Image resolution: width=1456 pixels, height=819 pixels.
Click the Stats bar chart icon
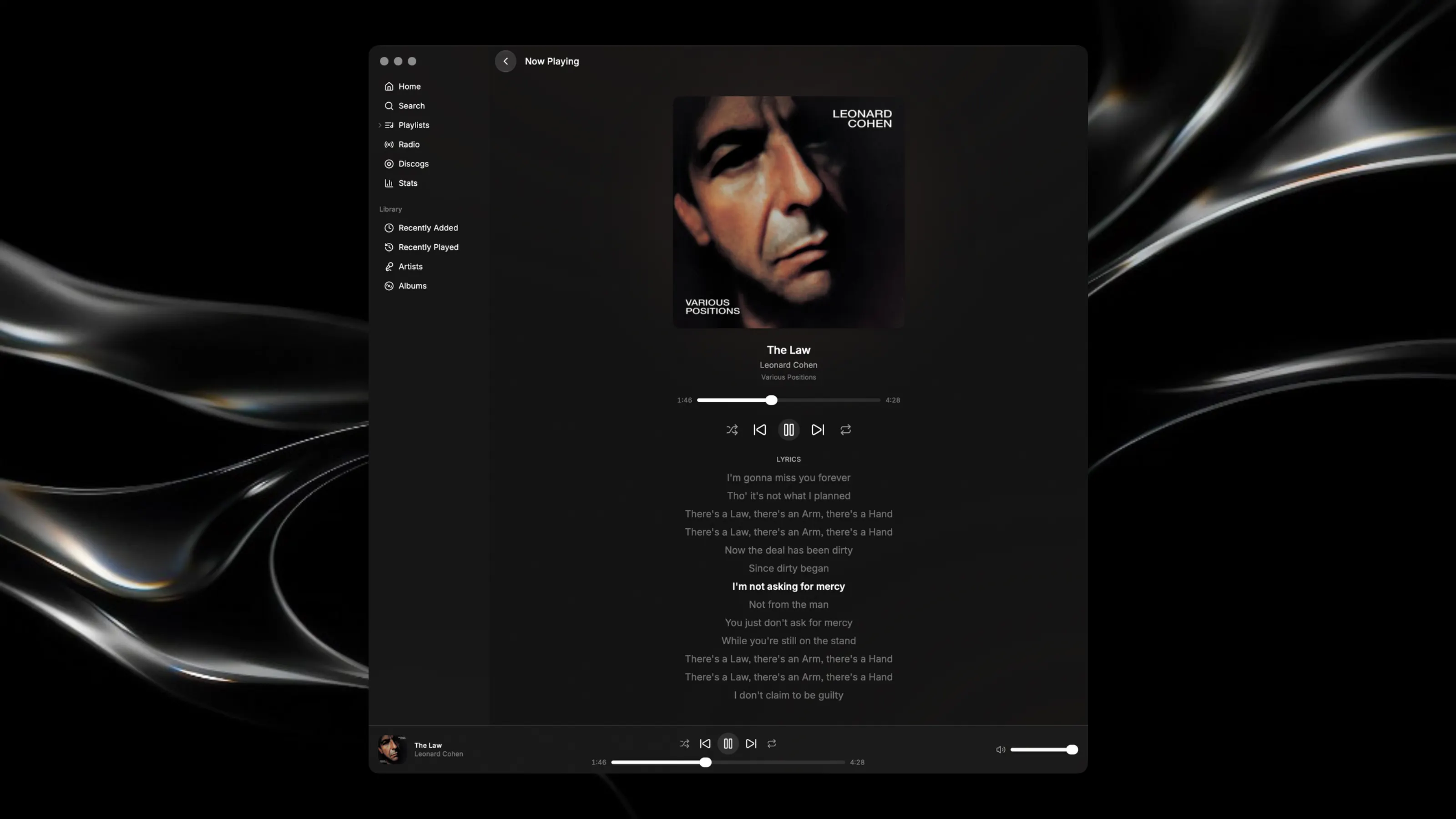[x=389, y=183]
